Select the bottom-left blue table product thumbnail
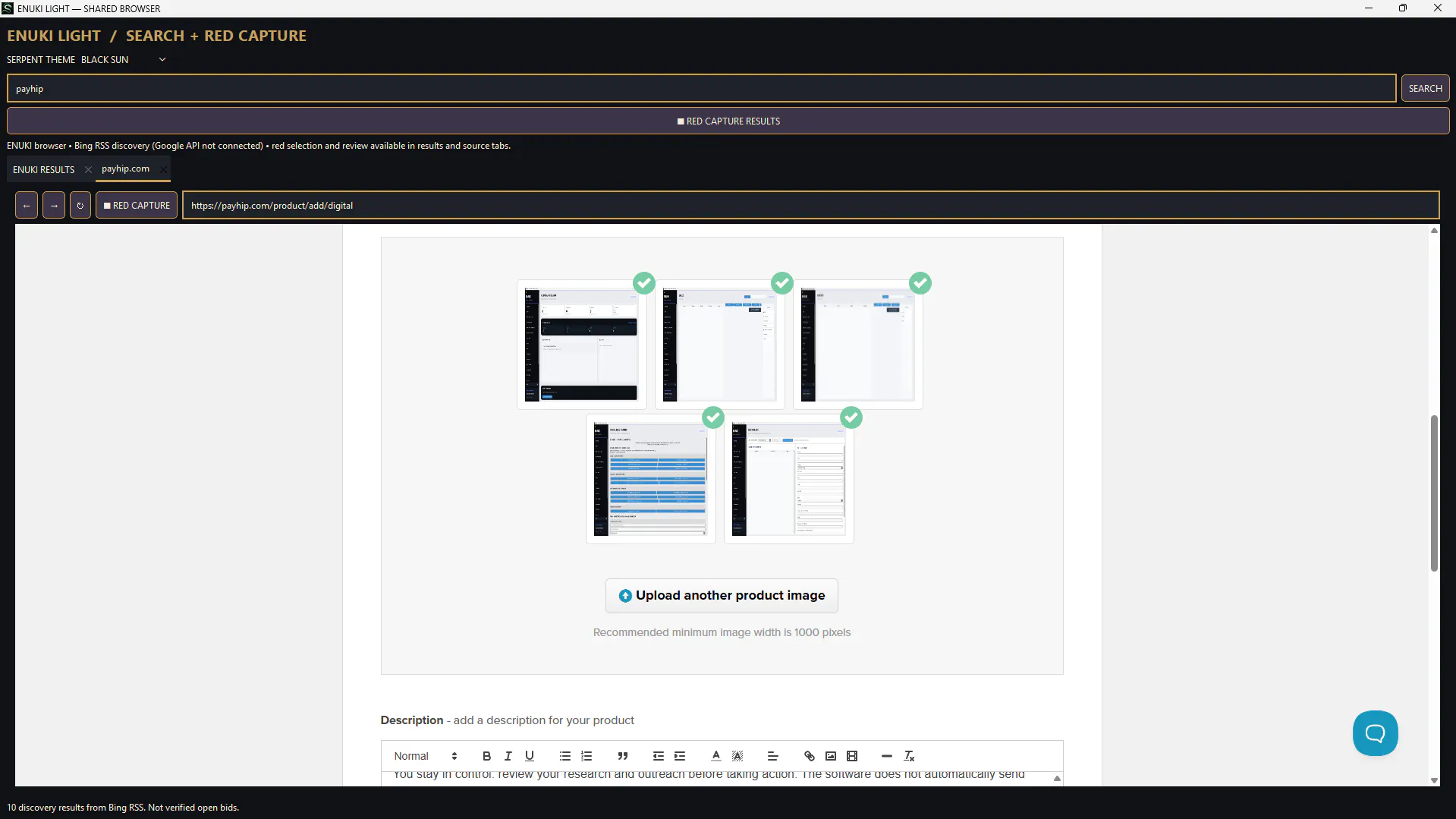Screen dimensions: 1456x819 pyautogui.click(x=651, y=479)
